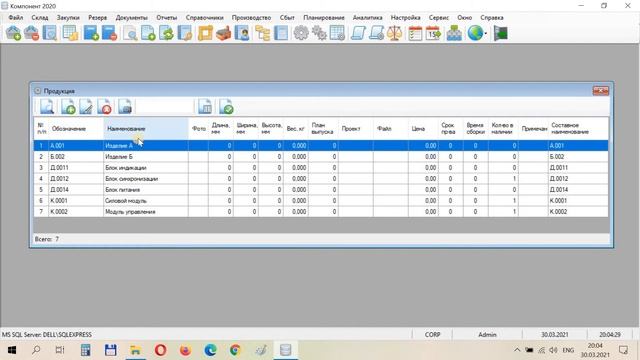Open Google Chrome from the taskbar
The width and height of the screenshot is (640, 360).
click(235, 350)
